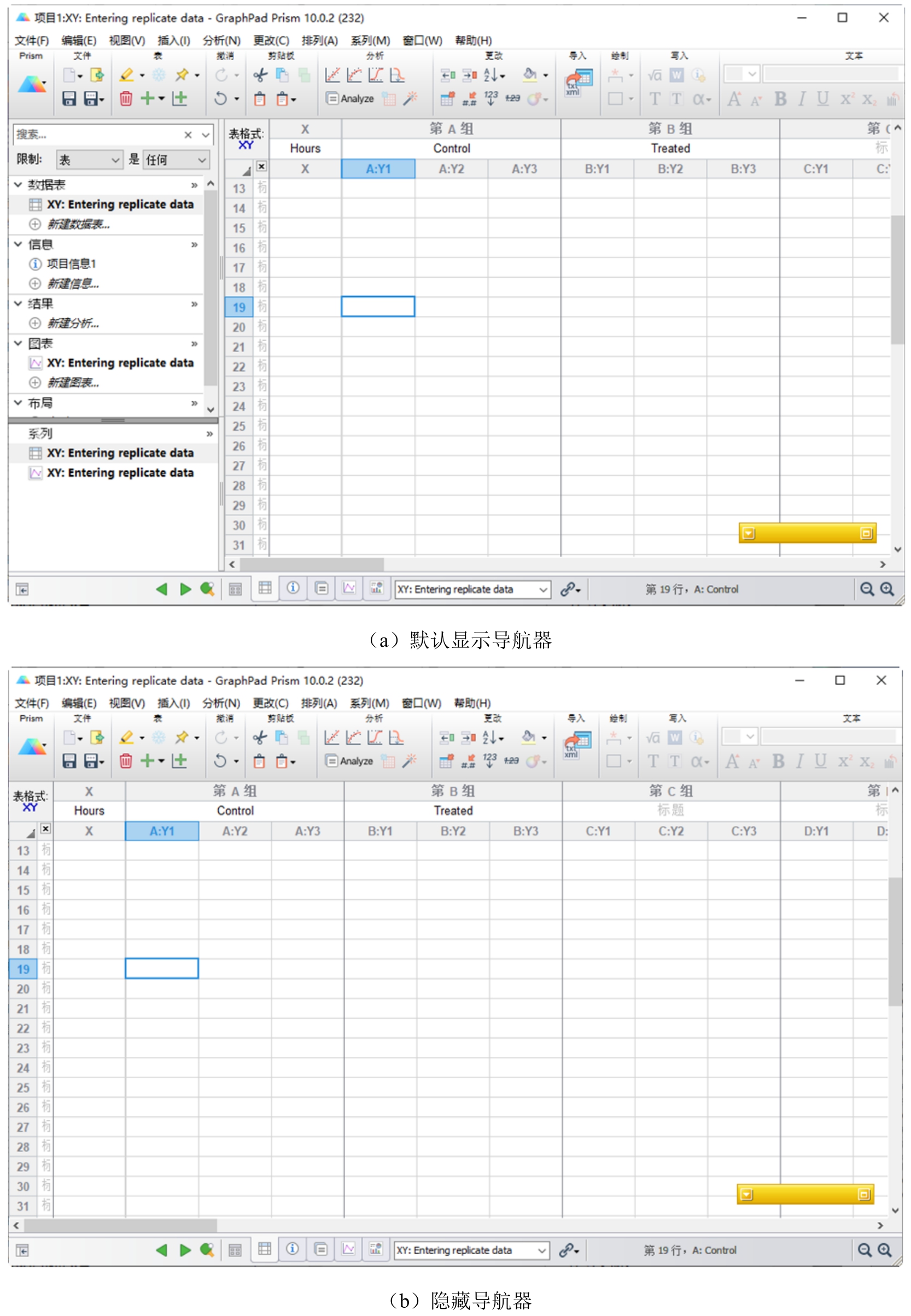Click small x box beside X header, bottom window
The width and height of the screenshot is (911, 1316).
46,828
